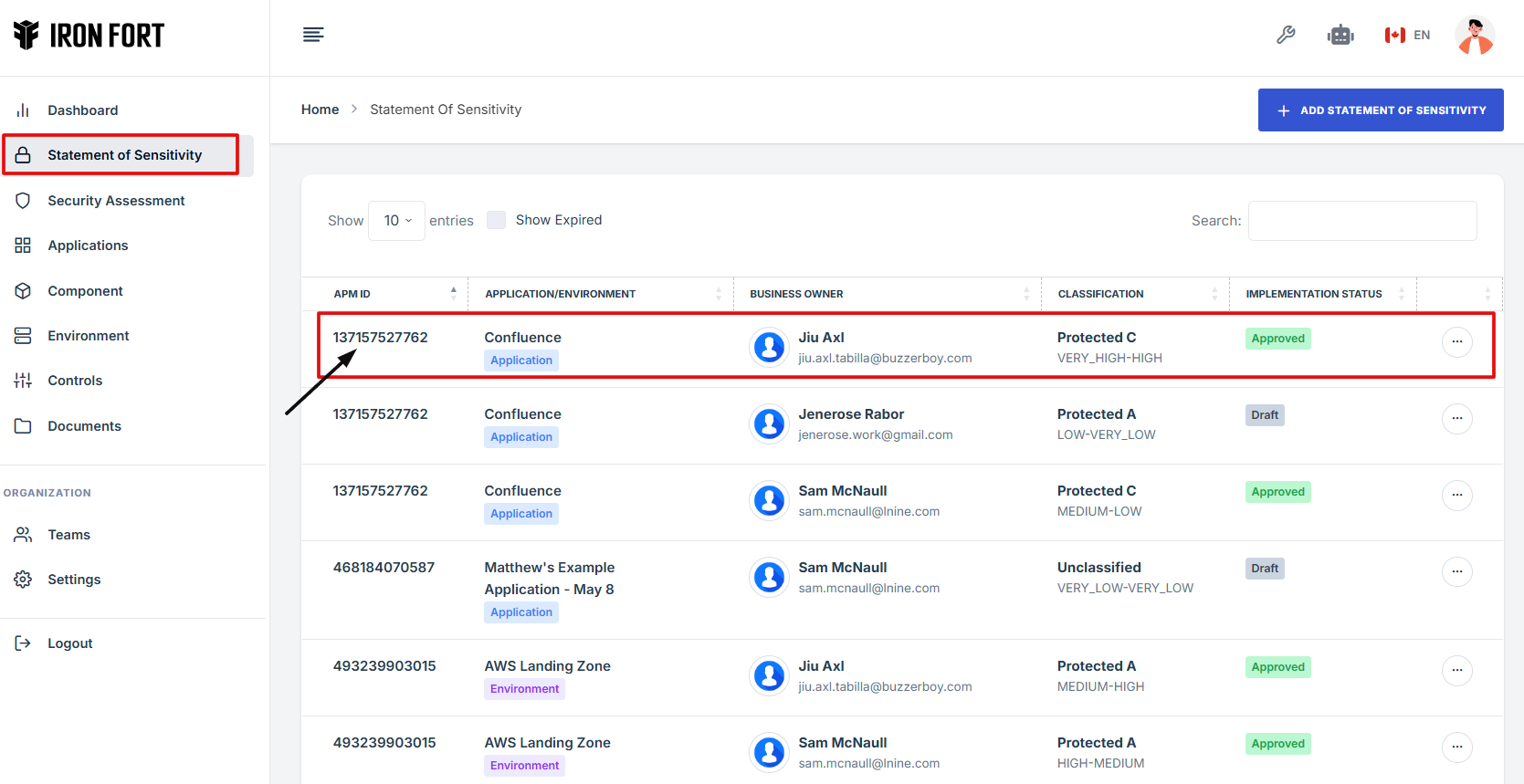Open the wrench tools icon
Screen dimensions: 1524x784
(x=1286, y=35)
